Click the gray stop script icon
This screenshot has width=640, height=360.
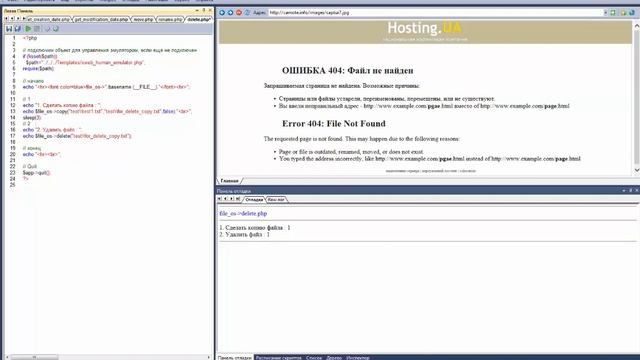click(37, 29)
